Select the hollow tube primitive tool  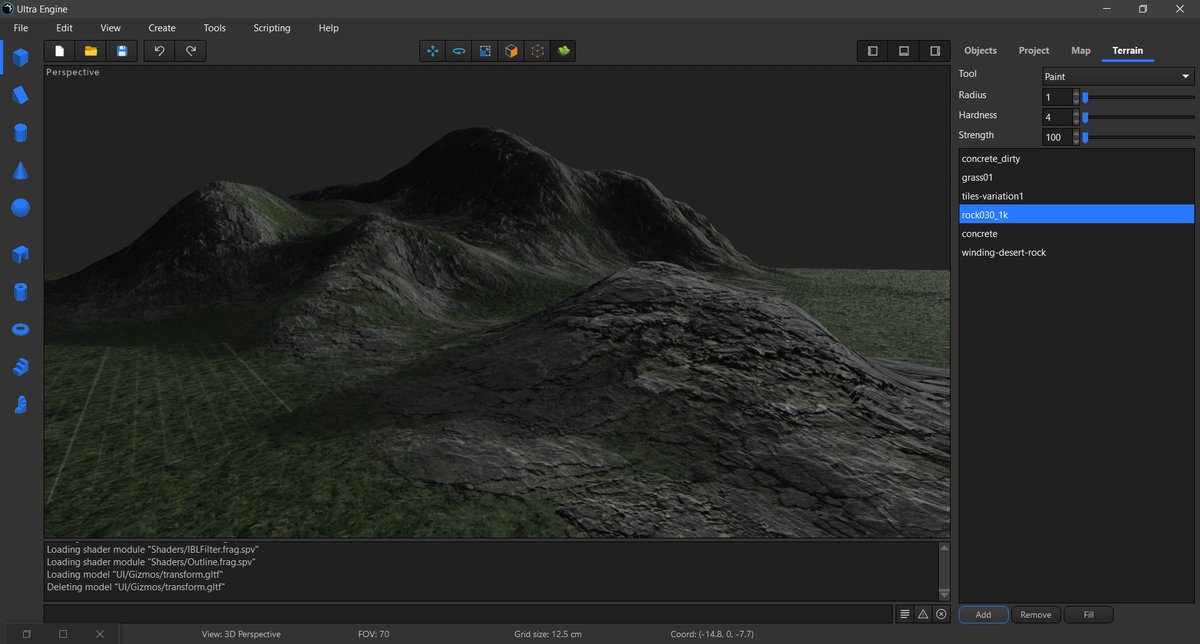[x=20, y=291]
